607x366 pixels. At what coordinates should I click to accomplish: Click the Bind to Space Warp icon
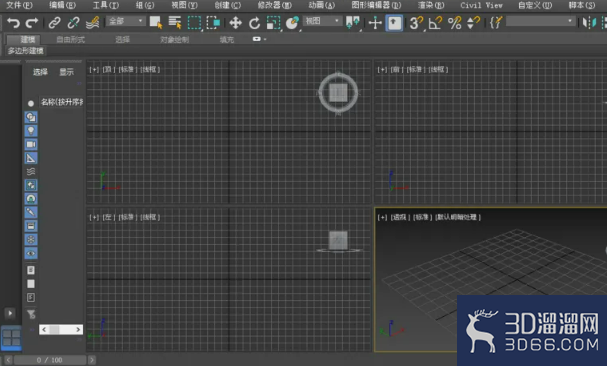(x=92, y=23)
